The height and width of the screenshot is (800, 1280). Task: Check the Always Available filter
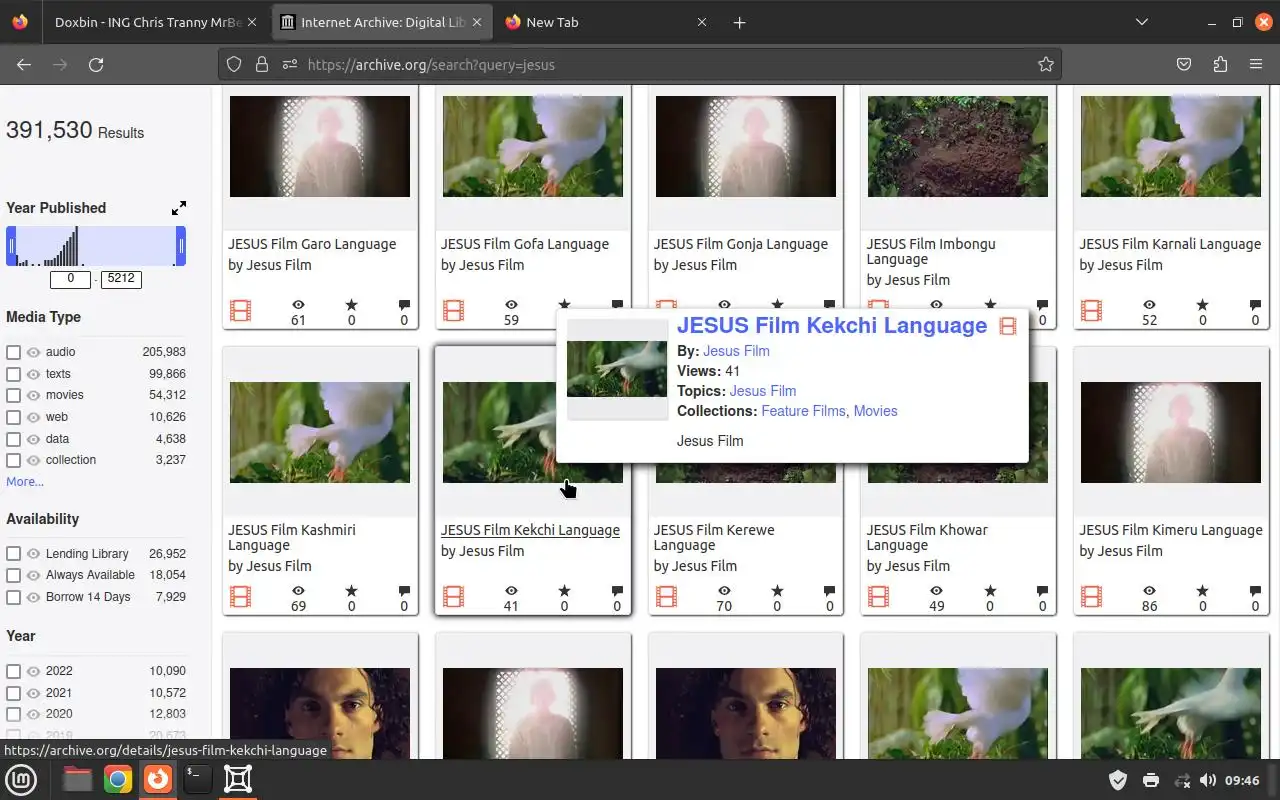coord(13,575)
